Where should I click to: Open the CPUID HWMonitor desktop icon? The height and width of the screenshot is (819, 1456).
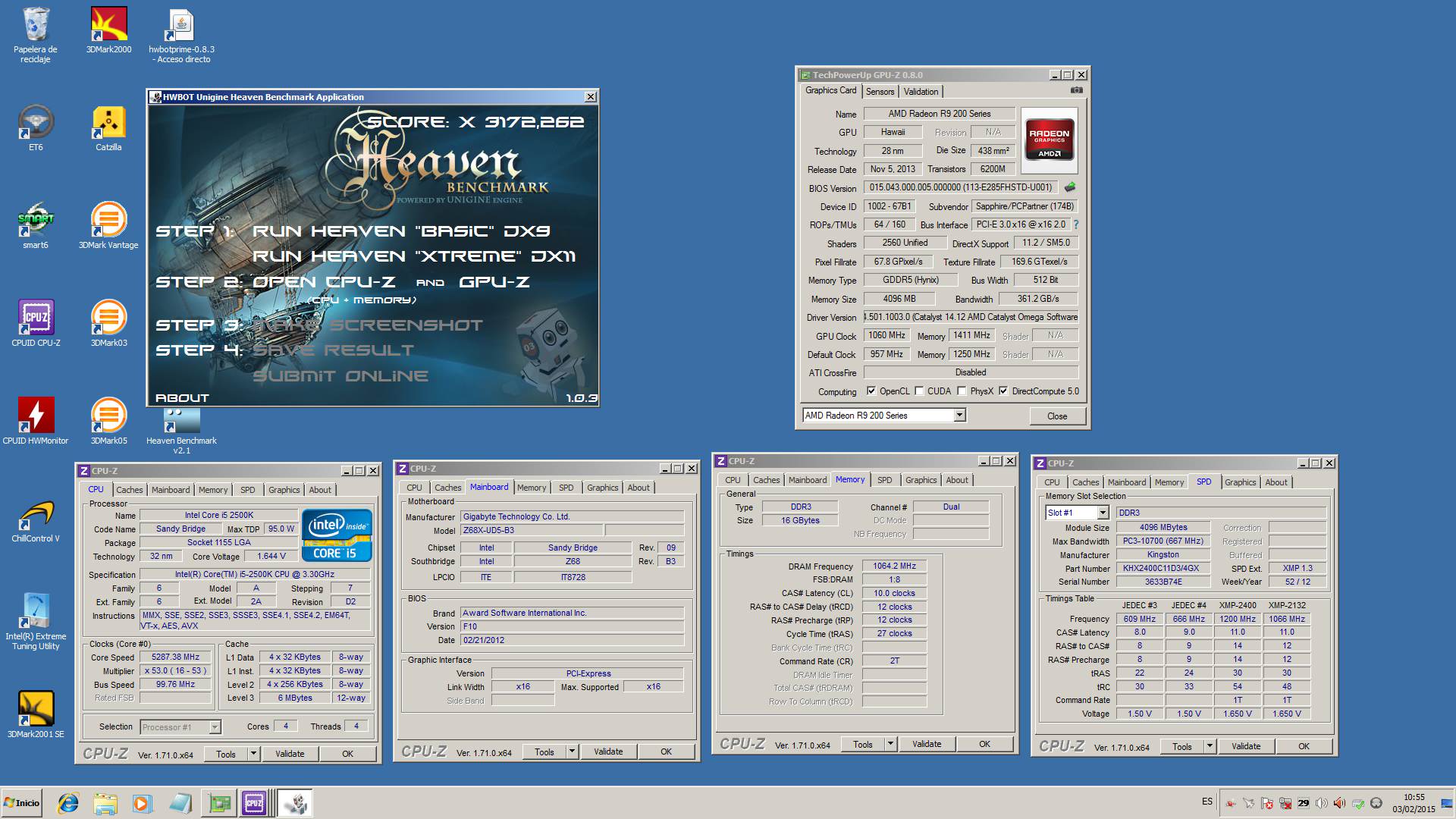[36, 422]
